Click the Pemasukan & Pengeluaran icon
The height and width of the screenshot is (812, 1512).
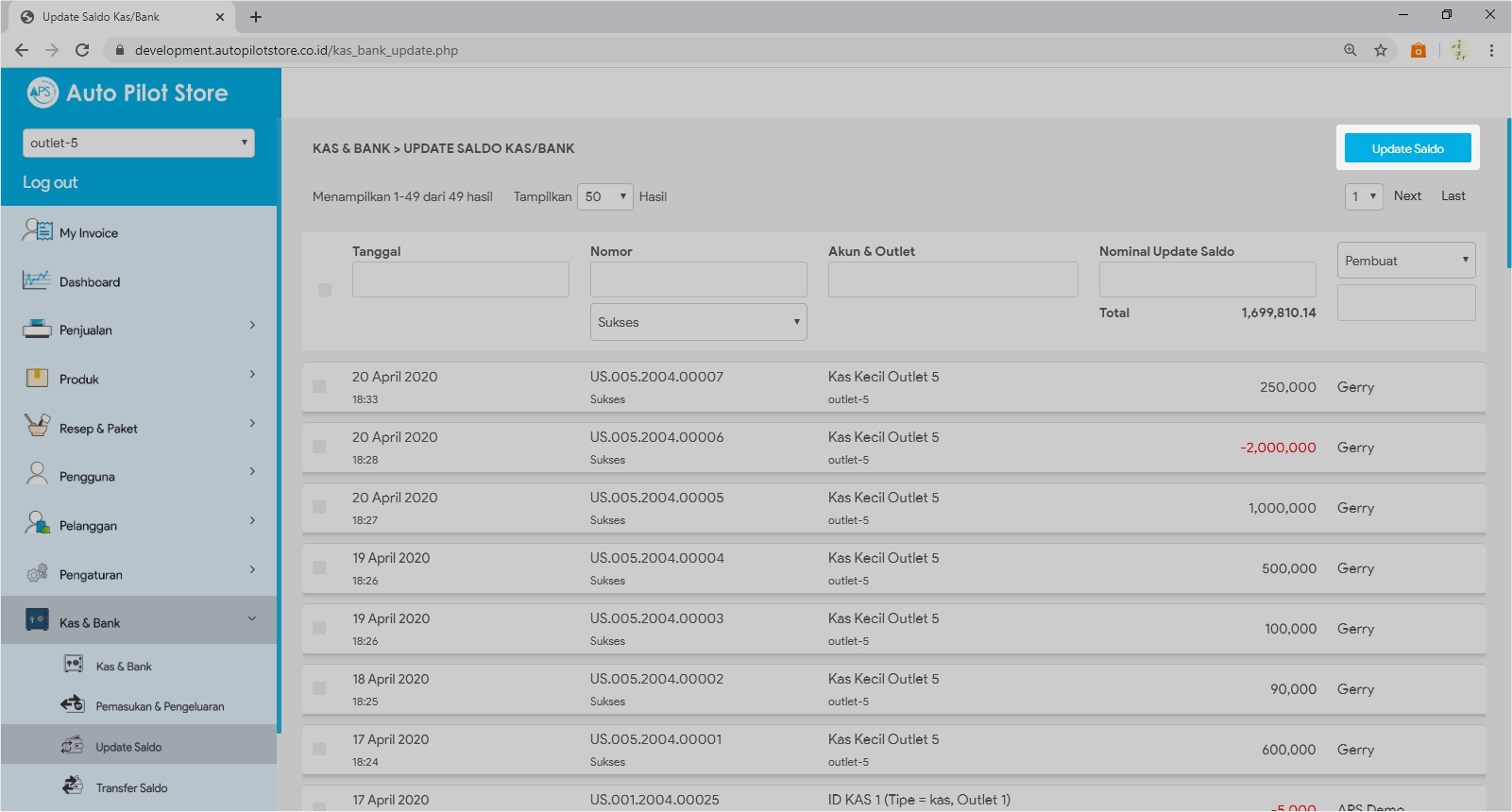[x=73, y=704]
